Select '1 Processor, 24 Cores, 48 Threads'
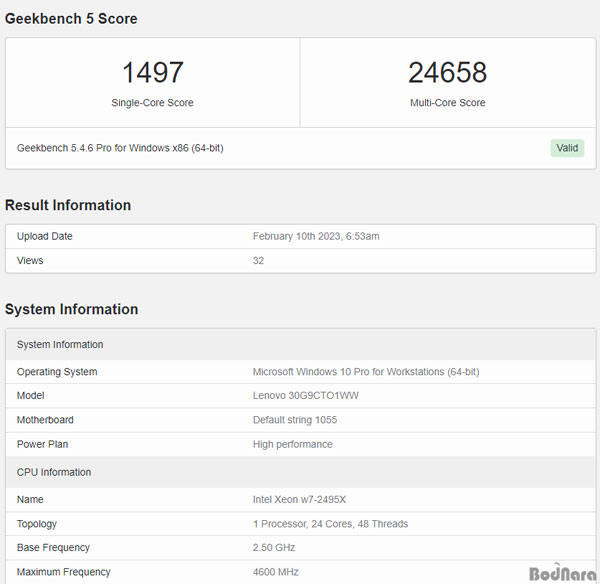 pos(330,524)
